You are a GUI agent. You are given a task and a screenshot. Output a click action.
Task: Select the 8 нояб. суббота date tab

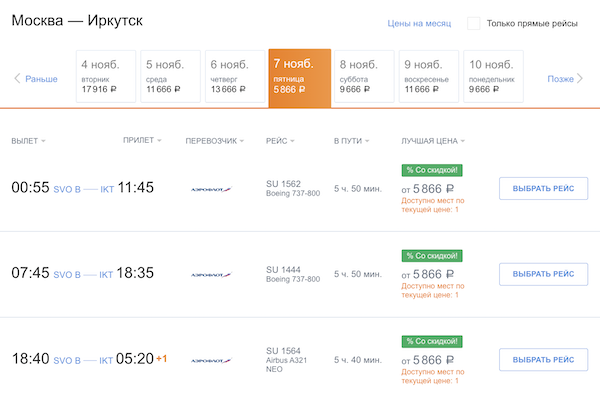pos(364,77)
